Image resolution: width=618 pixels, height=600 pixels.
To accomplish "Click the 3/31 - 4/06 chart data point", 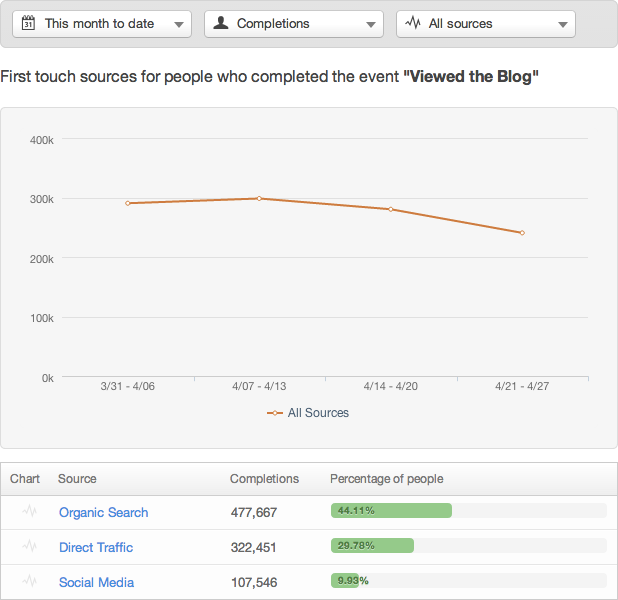I will click(127, 203).
